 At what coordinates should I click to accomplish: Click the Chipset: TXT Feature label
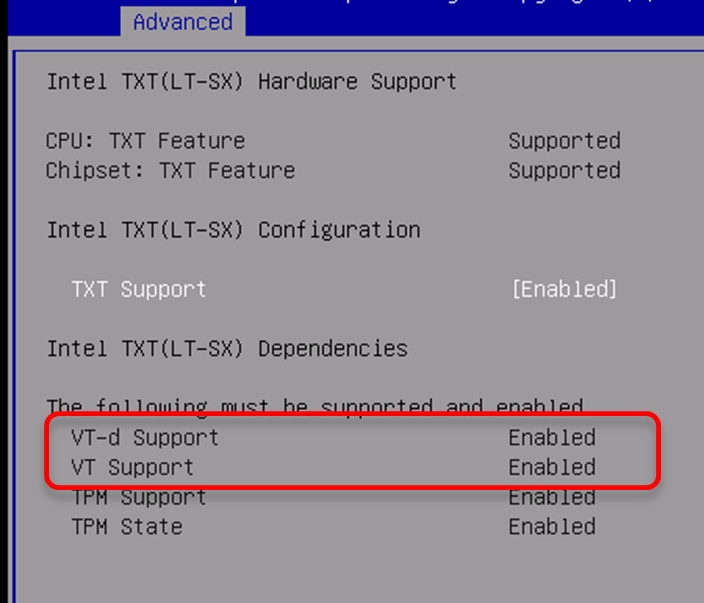171,171
